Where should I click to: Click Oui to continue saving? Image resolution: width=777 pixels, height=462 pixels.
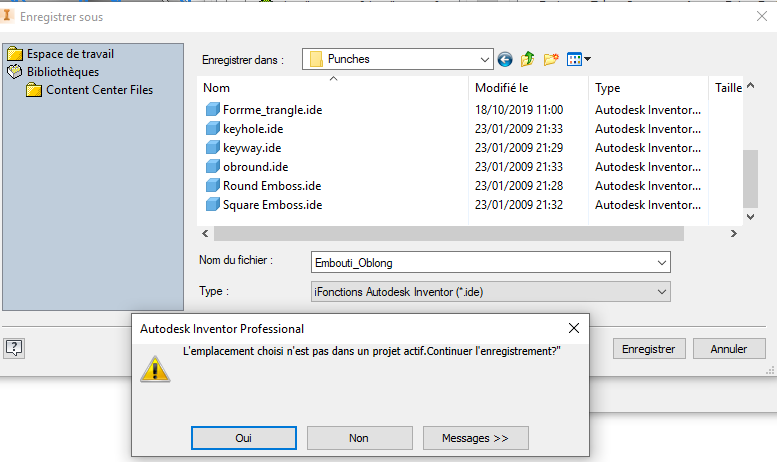(244, 438)
